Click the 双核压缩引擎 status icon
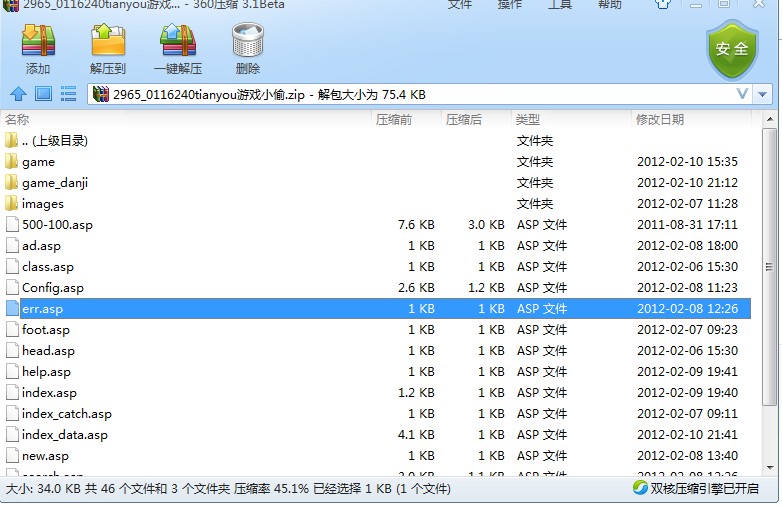This screenshot has width=782, height=507. (x=640, y=488)
